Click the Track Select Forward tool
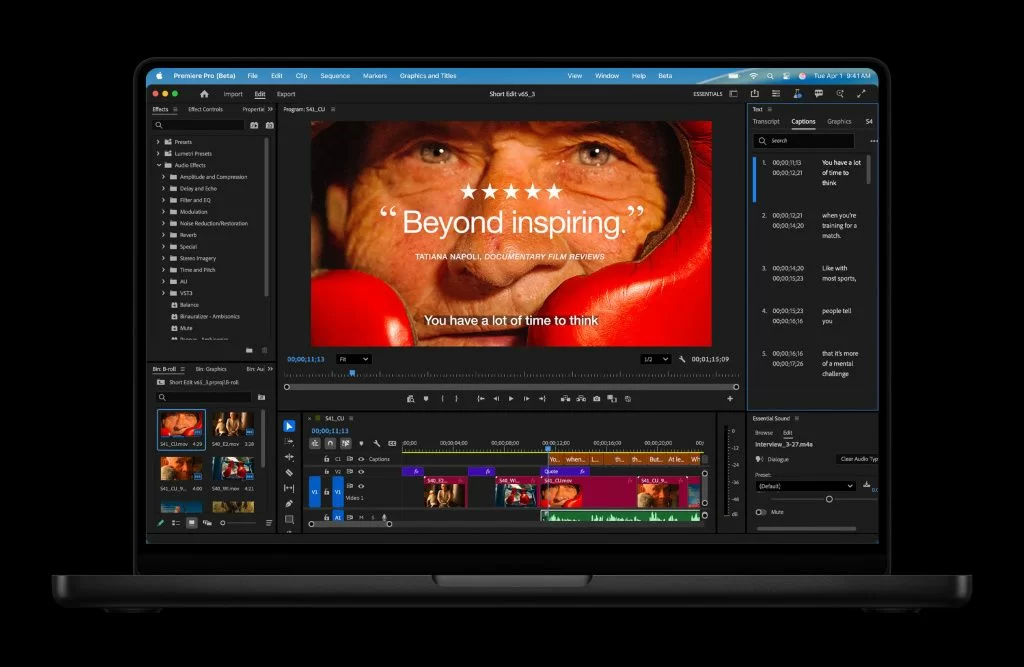This screenshot has width=1024, height=667. tap(289, 441)
